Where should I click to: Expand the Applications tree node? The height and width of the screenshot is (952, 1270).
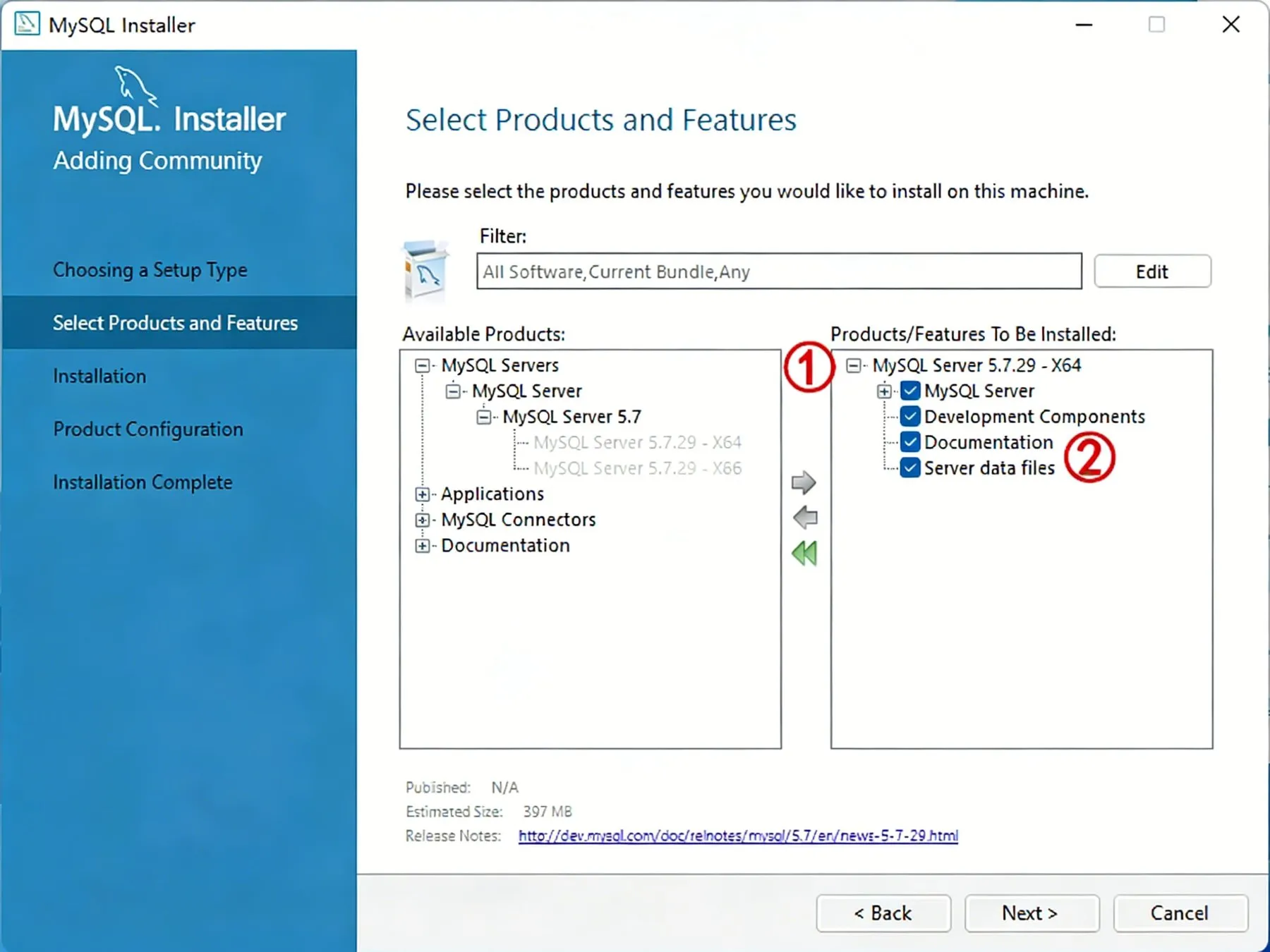pos(422,494)
